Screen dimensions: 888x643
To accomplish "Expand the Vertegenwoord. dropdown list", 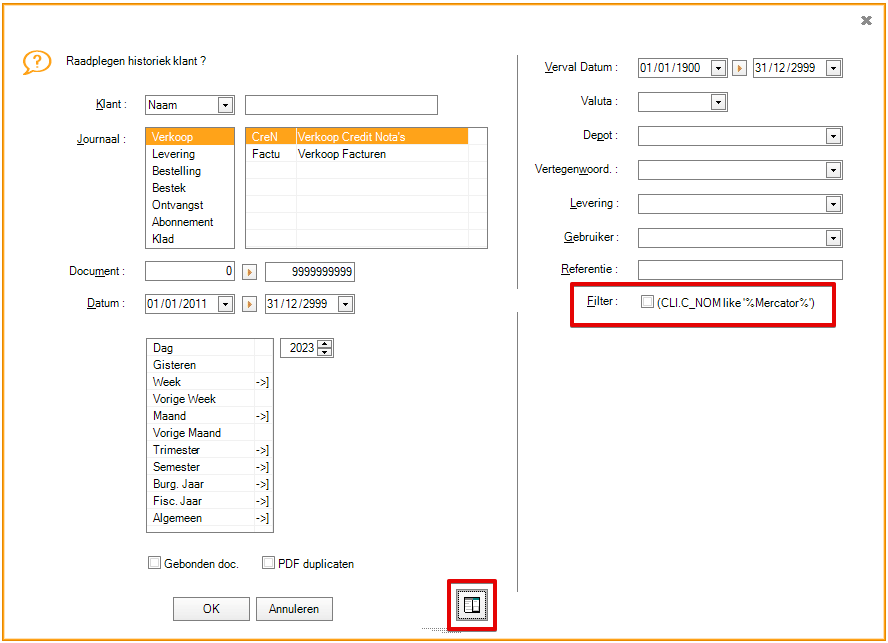I will 832,170.
